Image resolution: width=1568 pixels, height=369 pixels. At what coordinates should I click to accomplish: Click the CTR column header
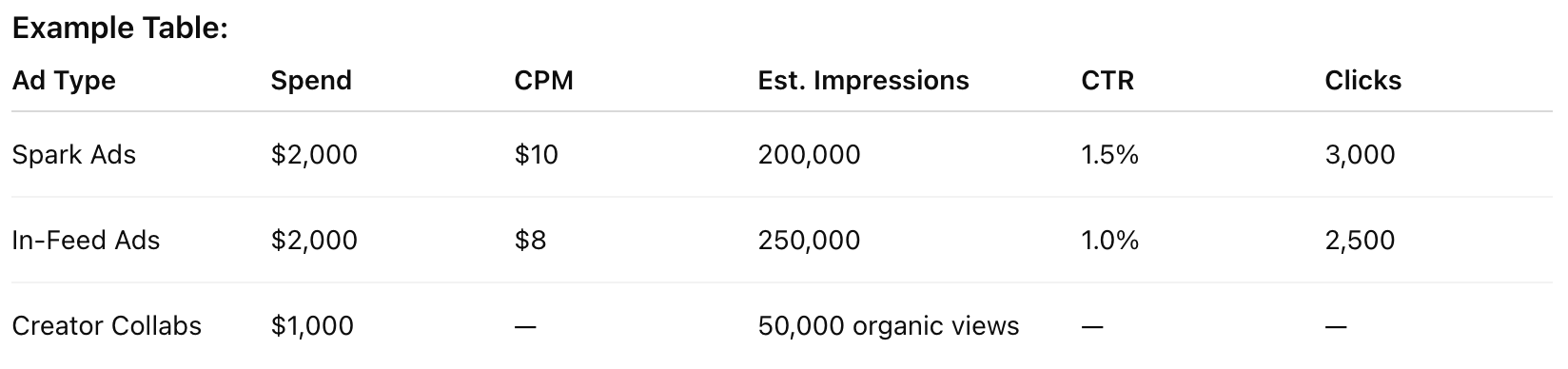(1107, 81)
